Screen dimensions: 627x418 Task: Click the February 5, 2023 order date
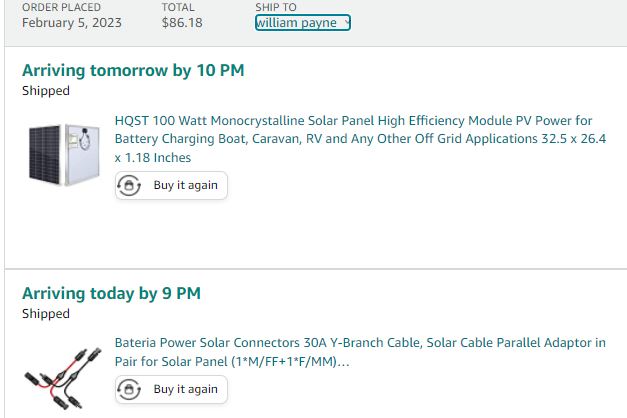72,23
